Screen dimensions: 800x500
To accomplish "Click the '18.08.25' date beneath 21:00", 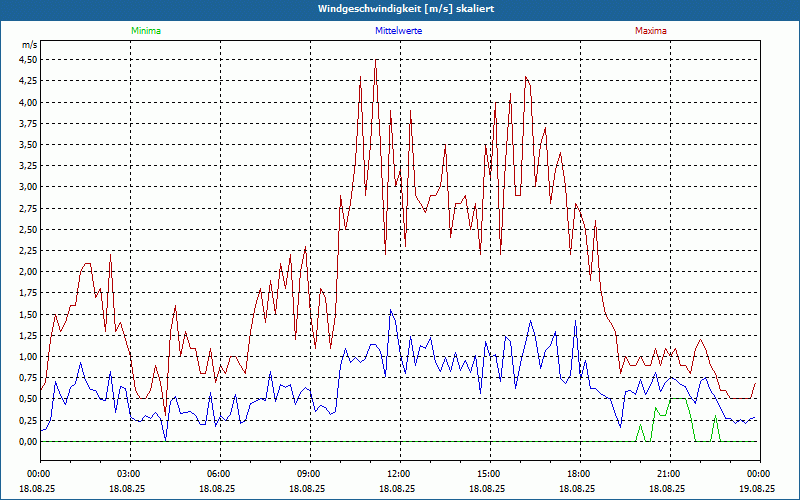I will 667,488.
